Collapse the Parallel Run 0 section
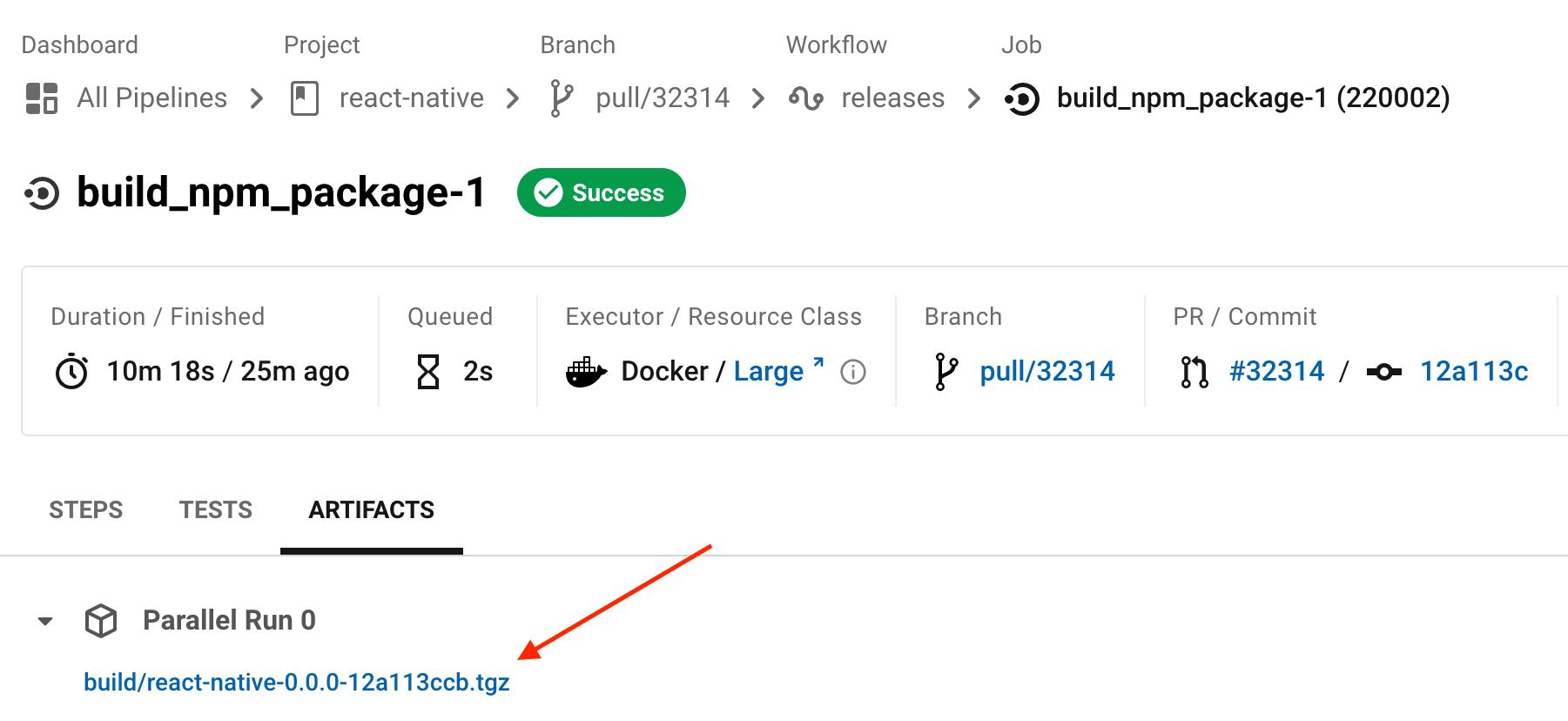 pos(45,621)
